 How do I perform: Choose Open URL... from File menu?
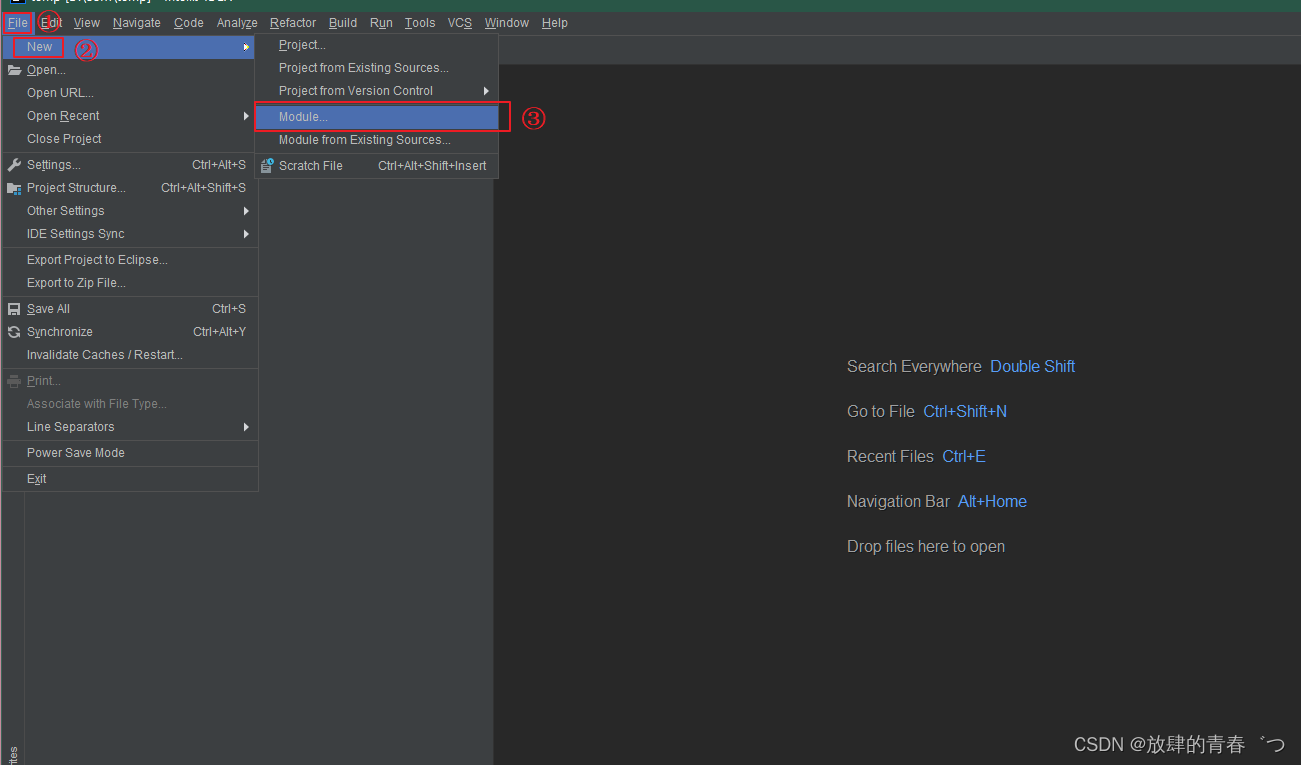pyautogui.click(x=129, y=93)
